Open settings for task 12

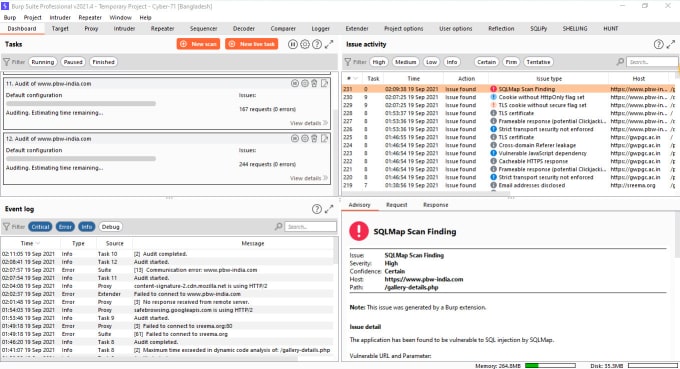[x=305, y=138]
